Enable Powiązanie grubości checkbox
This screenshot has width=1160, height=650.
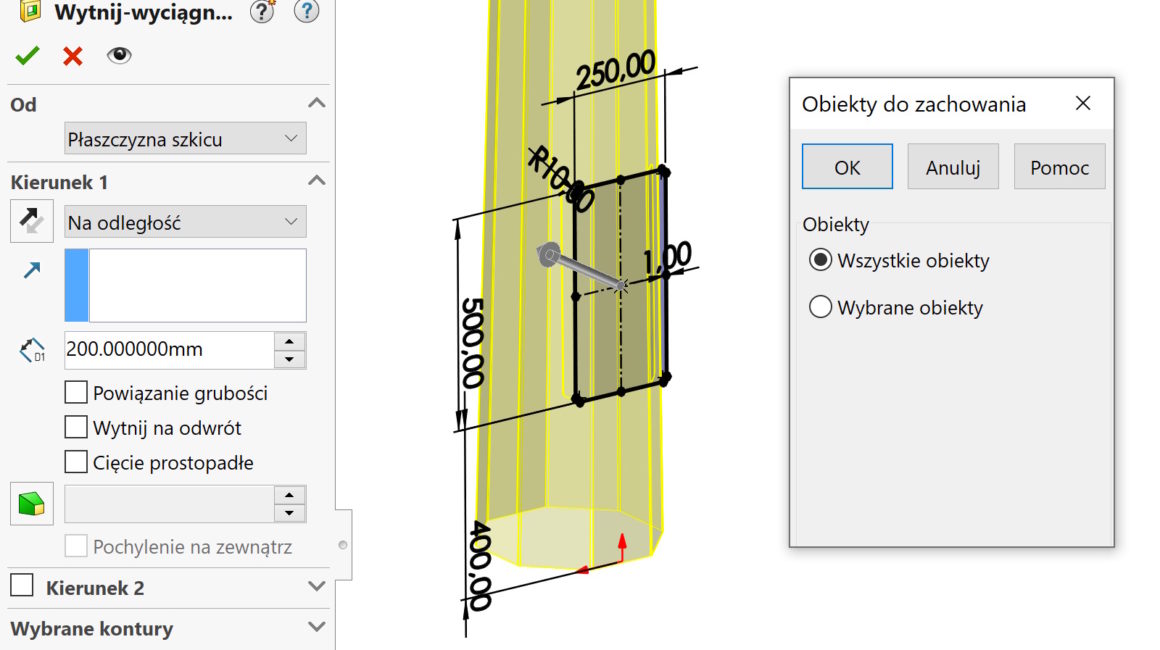tap(76, 393)
